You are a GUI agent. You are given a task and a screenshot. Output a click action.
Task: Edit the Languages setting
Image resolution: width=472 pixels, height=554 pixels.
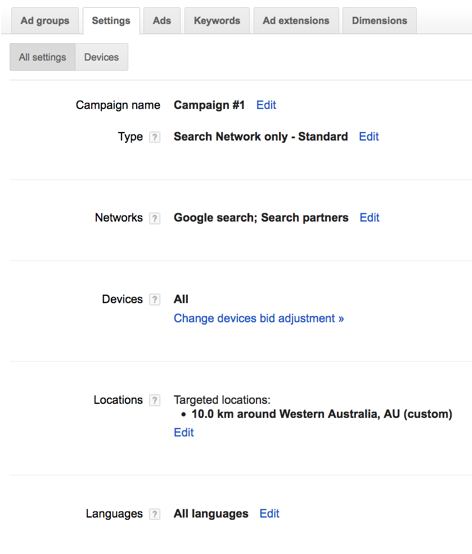coord(269,513)
